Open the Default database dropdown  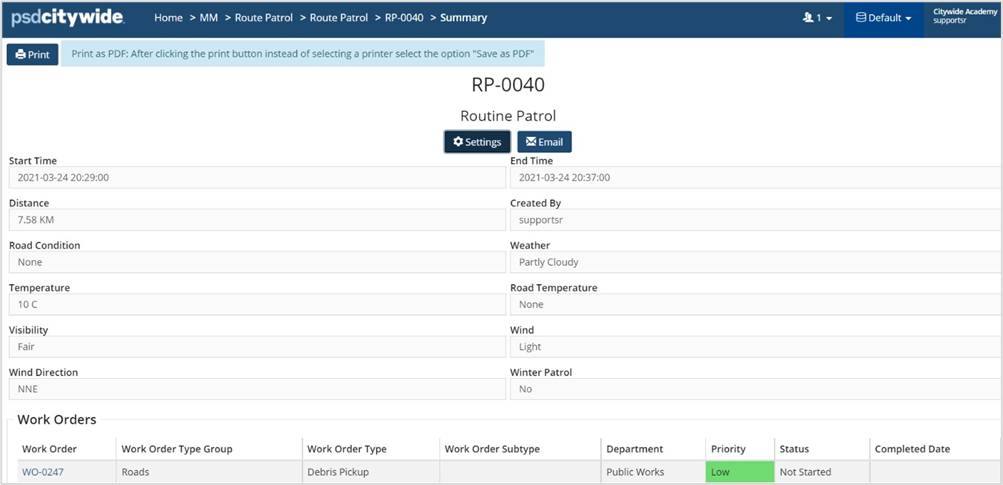(x=883, y=18)
